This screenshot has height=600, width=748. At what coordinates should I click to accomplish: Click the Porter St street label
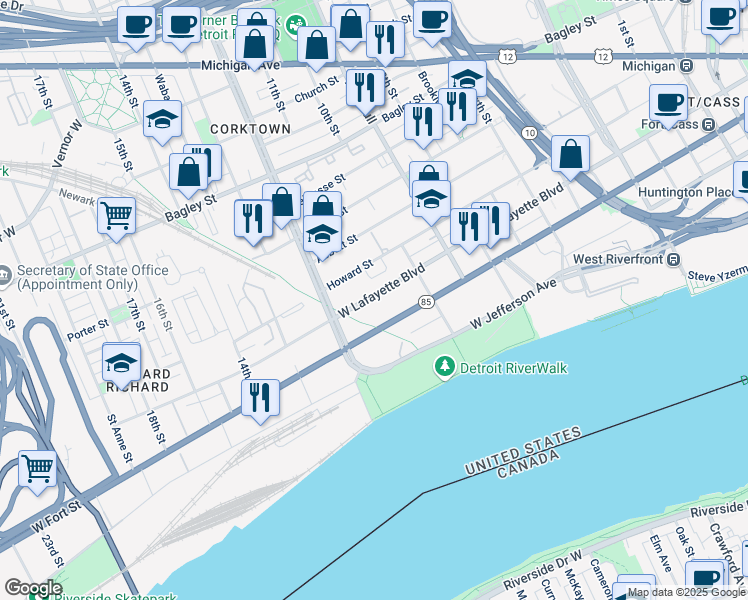pyautogui.click(x=88, y=330)
